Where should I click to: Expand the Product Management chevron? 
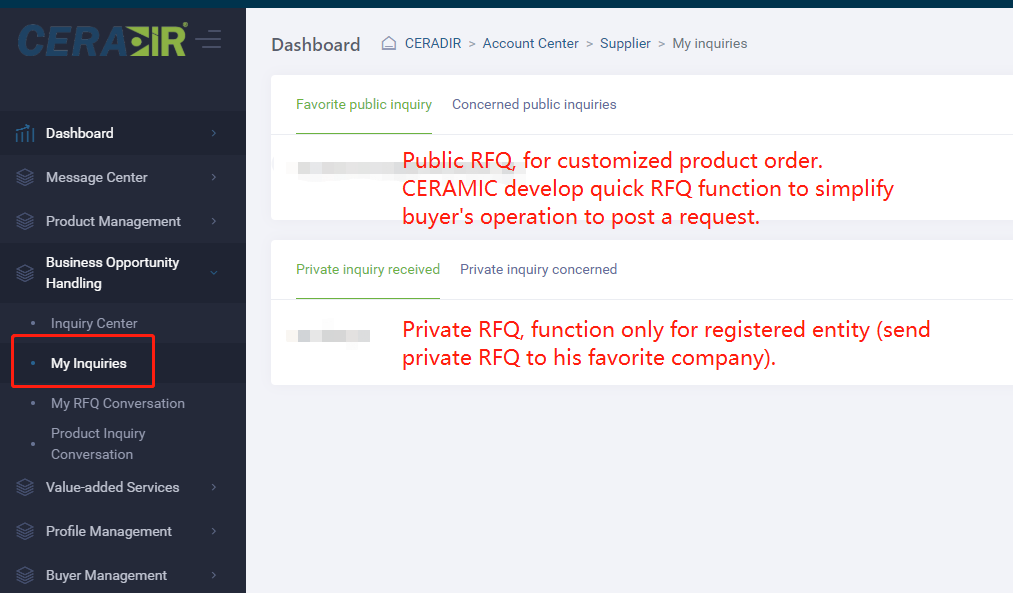click(214, 221)
